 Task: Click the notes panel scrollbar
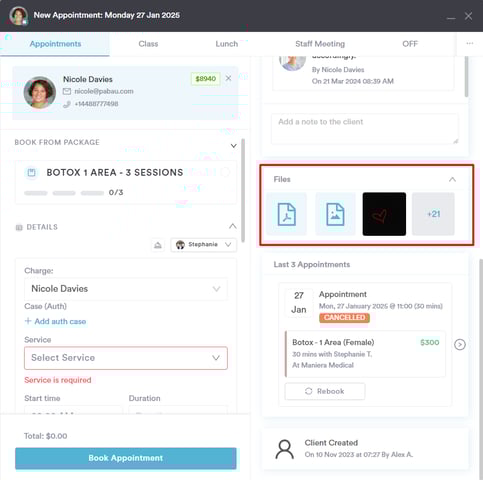coord(466,77)
